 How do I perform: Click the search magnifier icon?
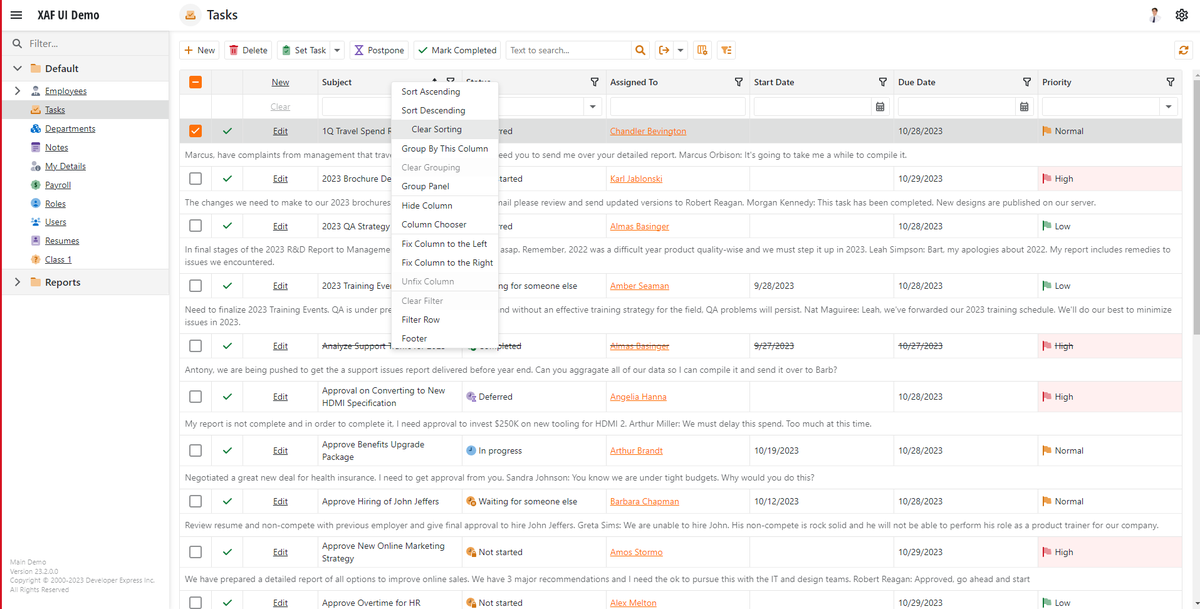tap(640, 50)
